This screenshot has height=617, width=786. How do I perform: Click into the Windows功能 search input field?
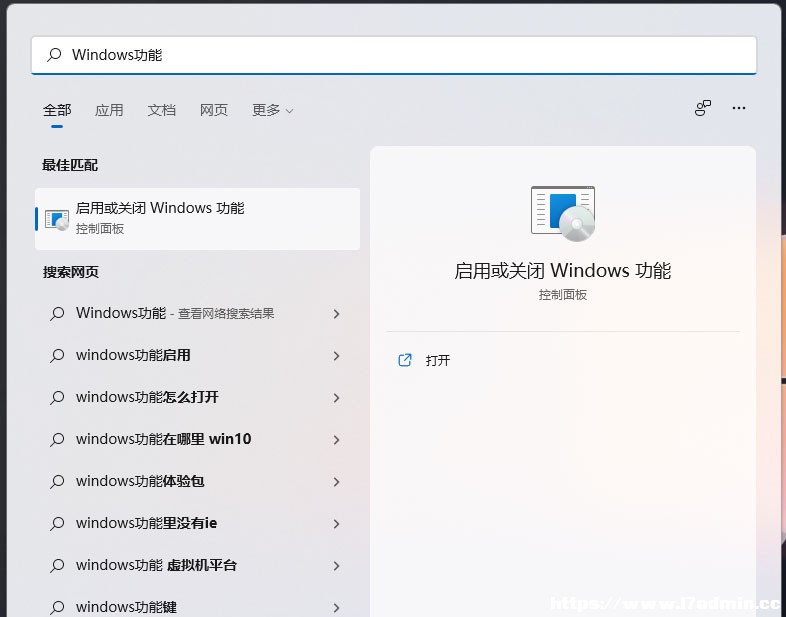click(394, 55)
